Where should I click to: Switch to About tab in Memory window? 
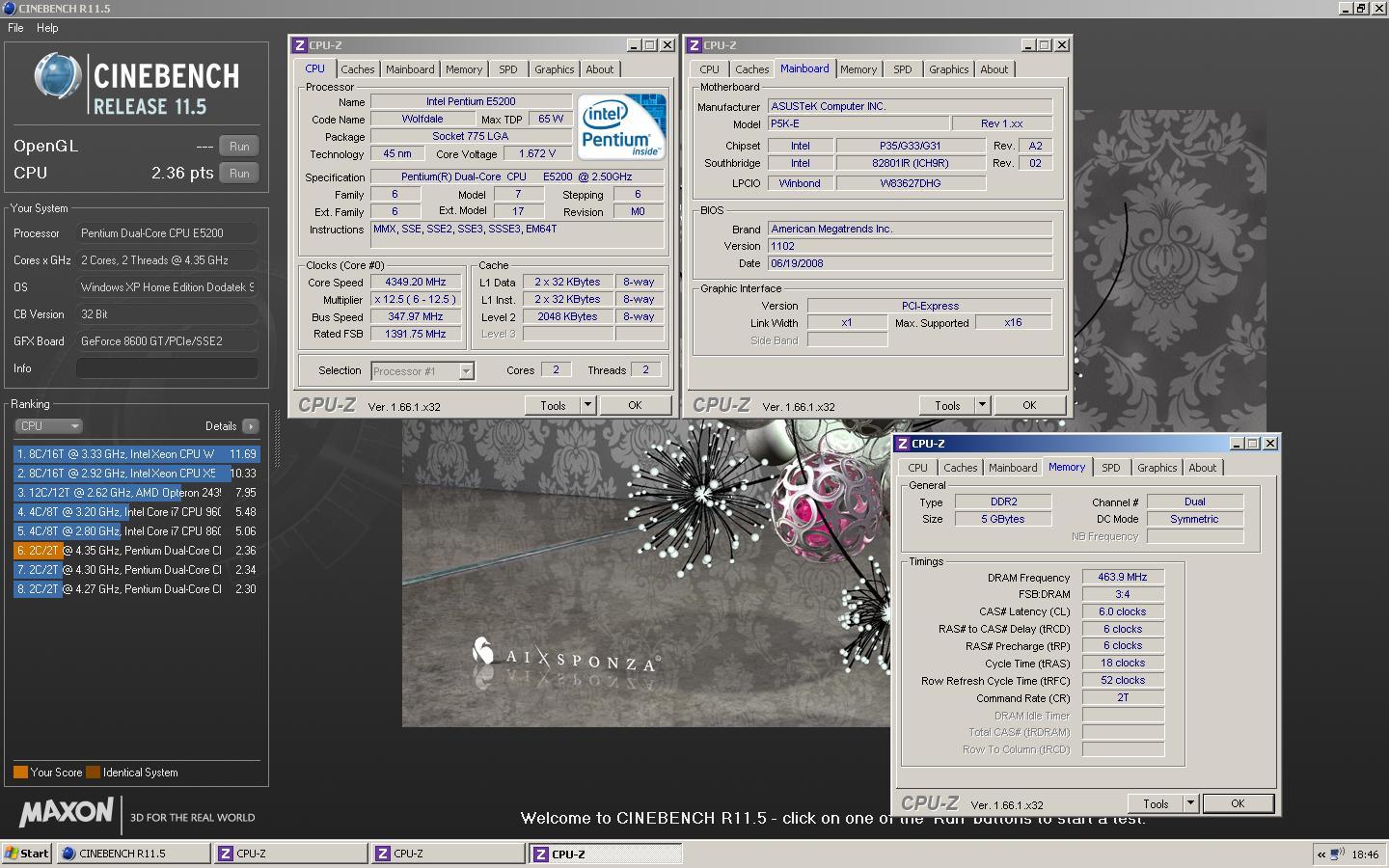[x=1202, y=468]
